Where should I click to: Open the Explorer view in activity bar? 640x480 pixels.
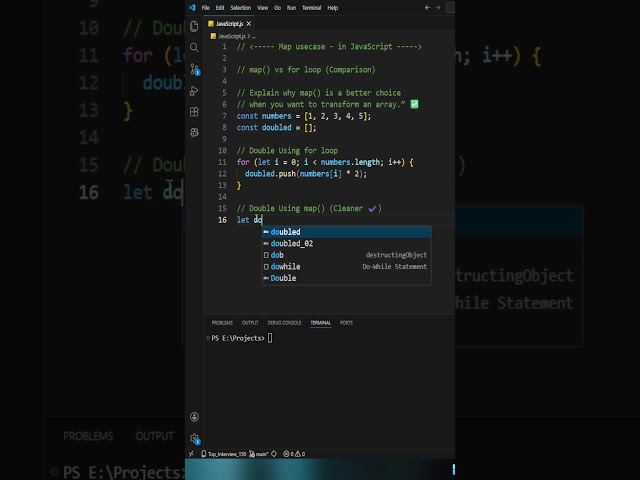[x=194, y=27]
